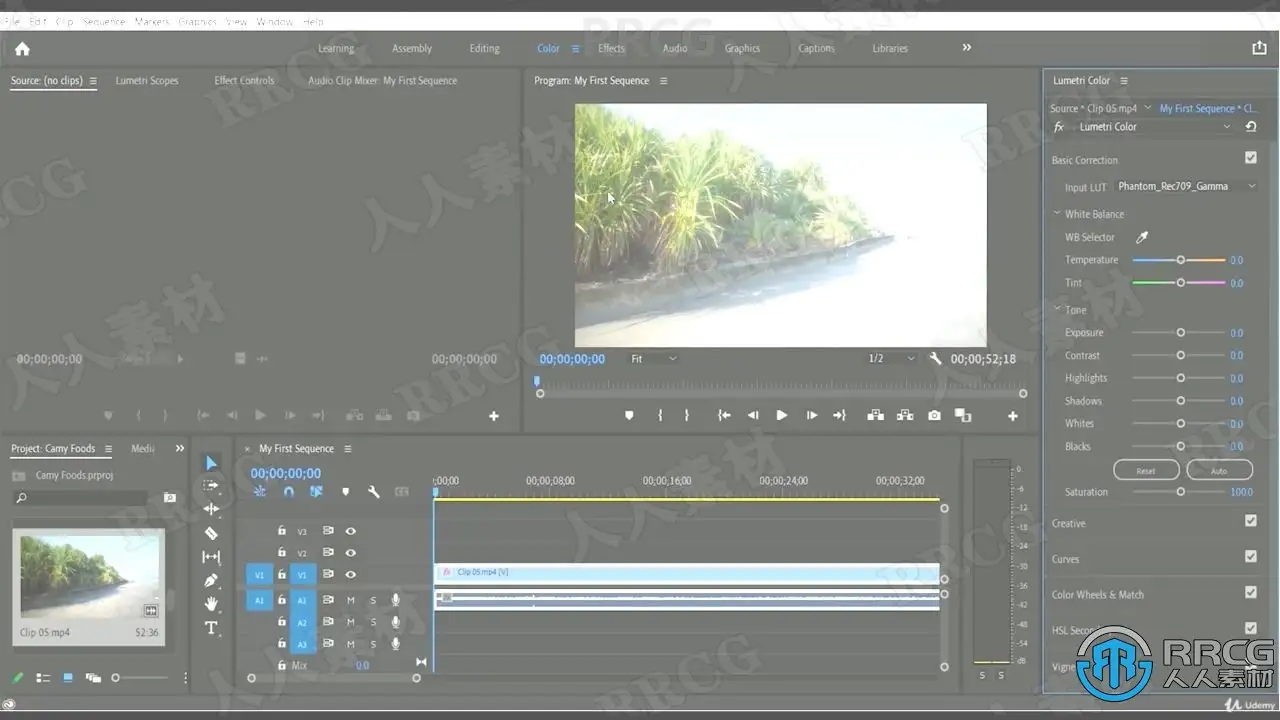Switch to the Editing workspace tab
The height and width of the screenshot is (720, 1280).
coord(484,49)
